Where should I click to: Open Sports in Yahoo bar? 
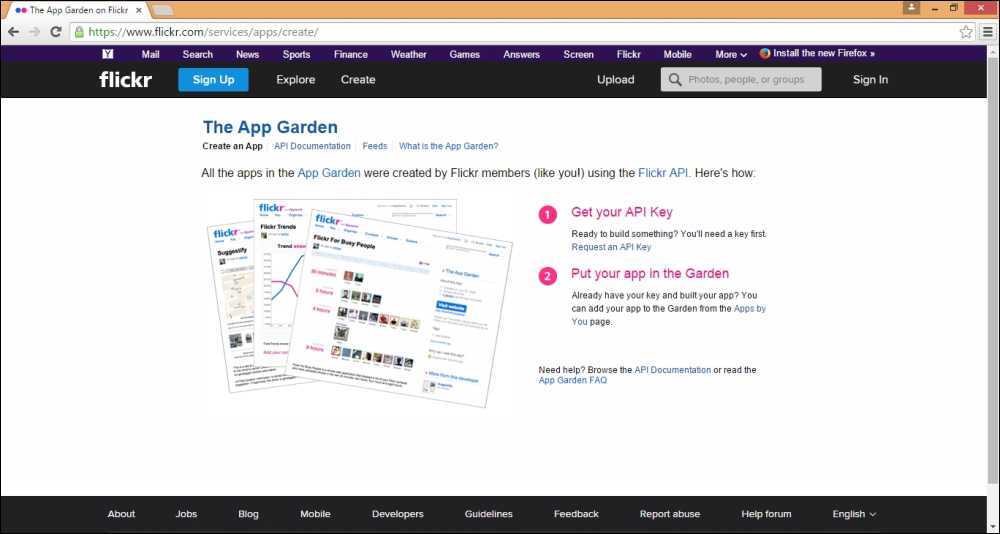(x=297, y=54)
